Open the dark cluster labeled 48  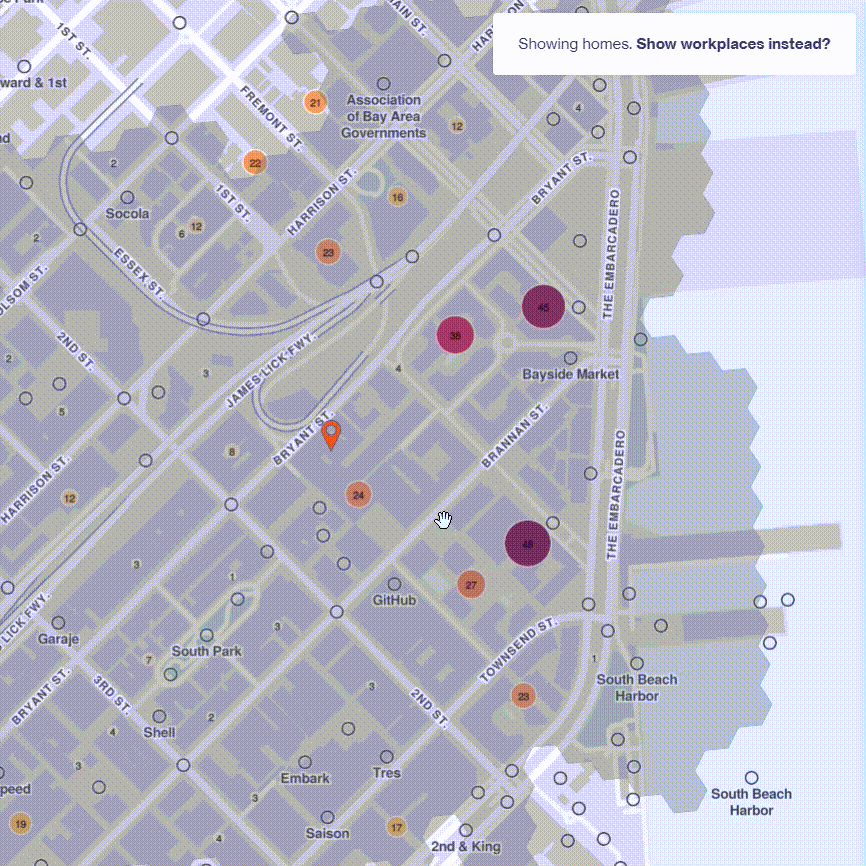point(527,544)
